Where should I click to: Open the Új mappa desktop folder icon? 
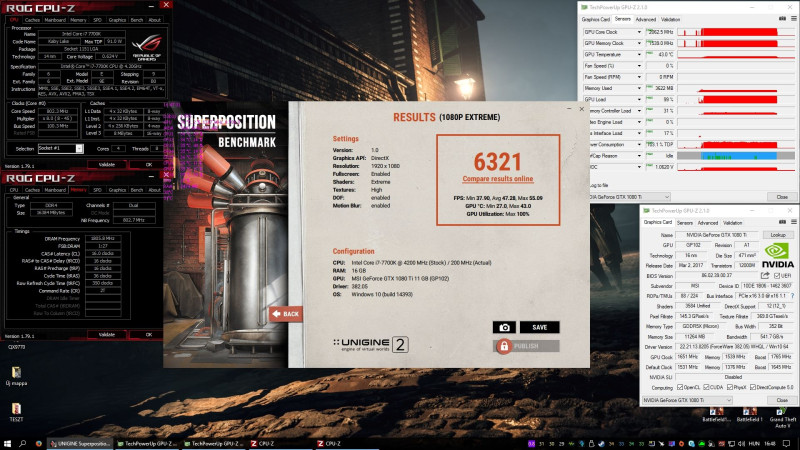[16, 376]
